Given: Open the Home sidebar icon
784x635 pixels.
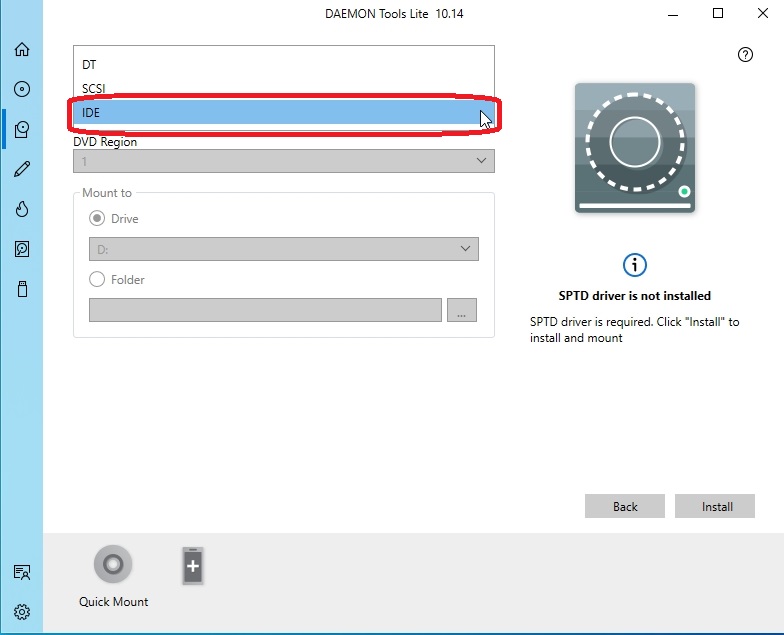Looking at the screenshot, I should pos(22,49).
